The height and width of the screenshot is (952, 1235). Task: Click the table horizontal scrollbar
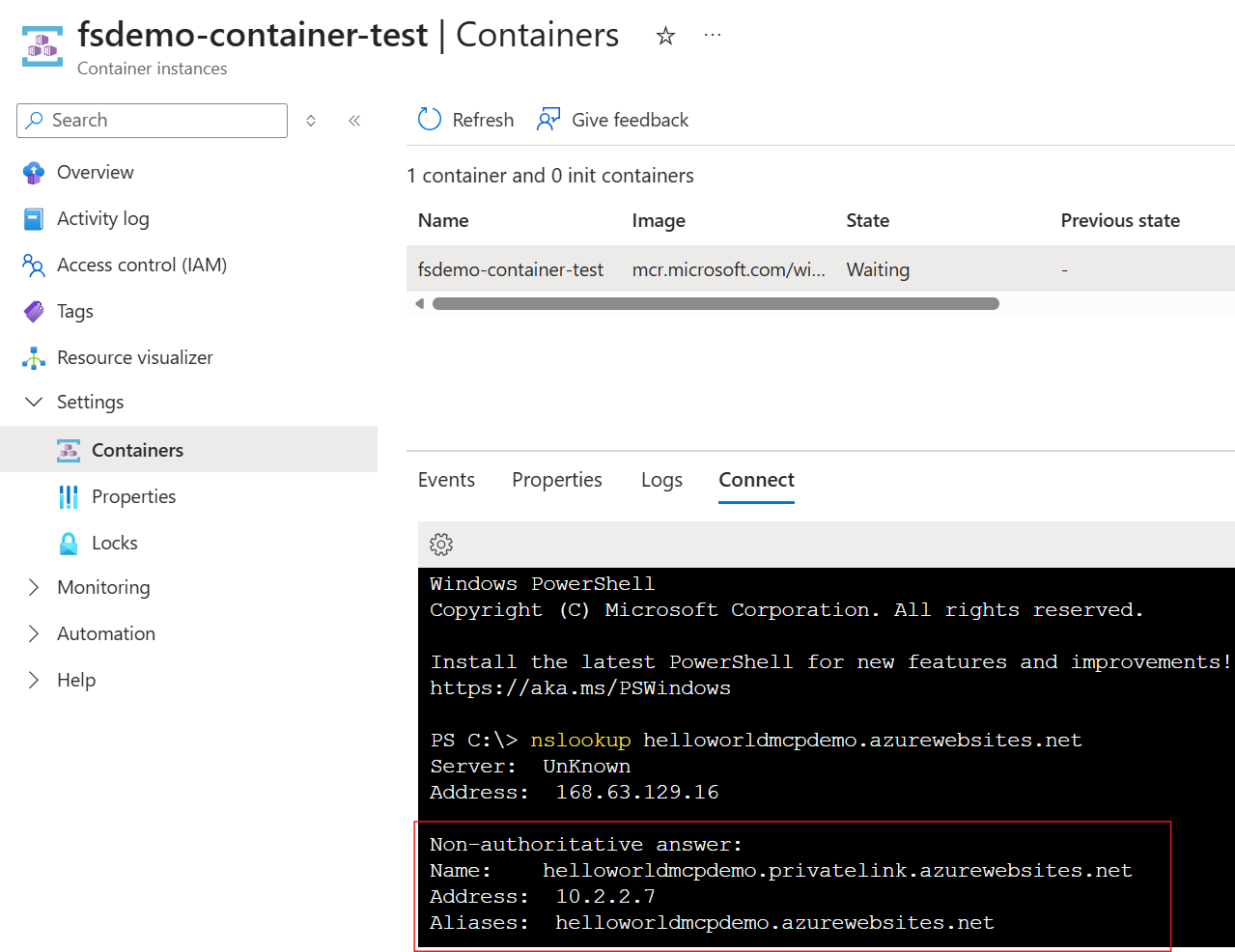pyautogui.click(x=716, y=303)
